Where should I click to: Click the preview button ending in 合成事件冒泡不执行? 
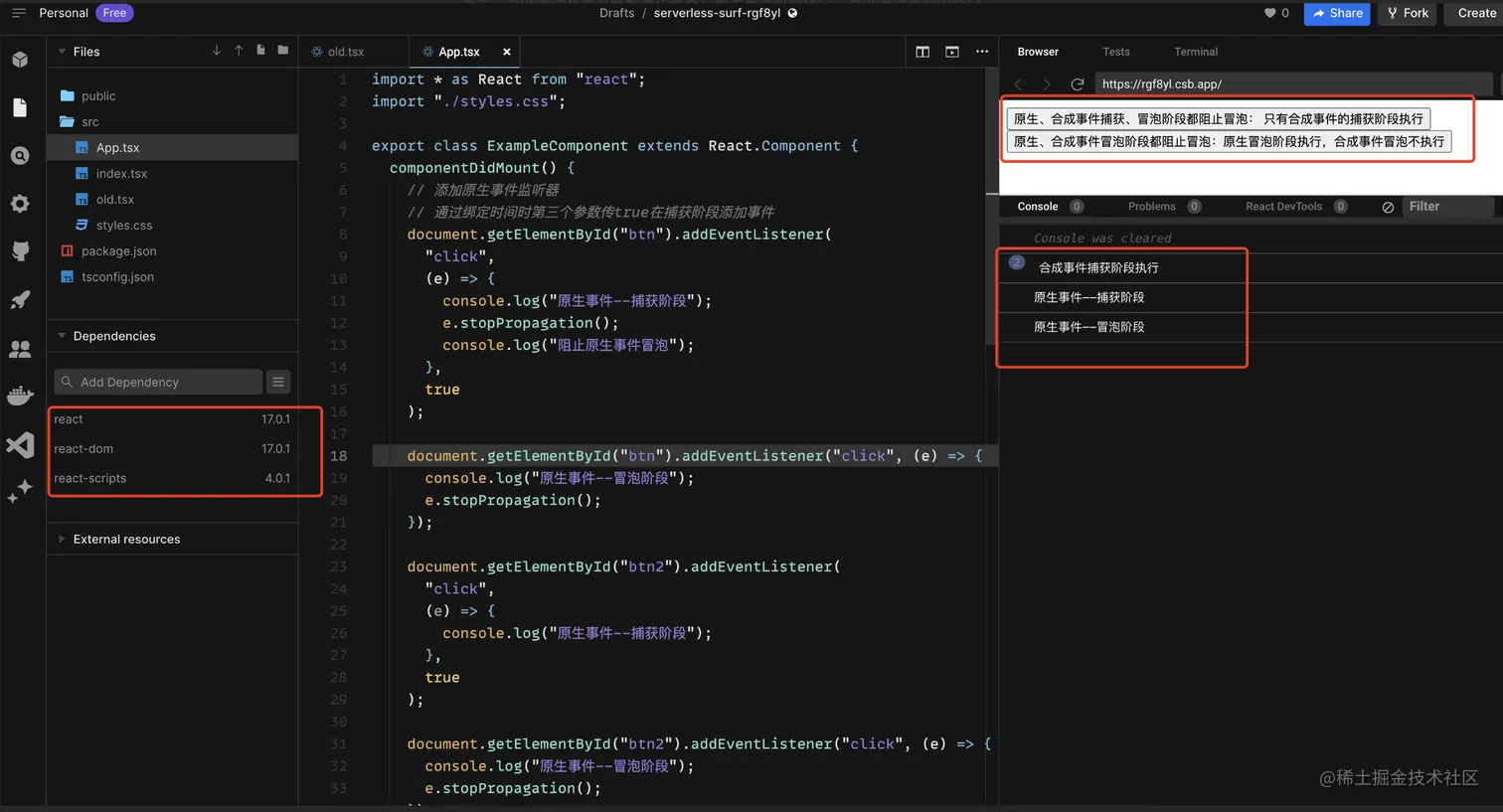[1229, 142]
